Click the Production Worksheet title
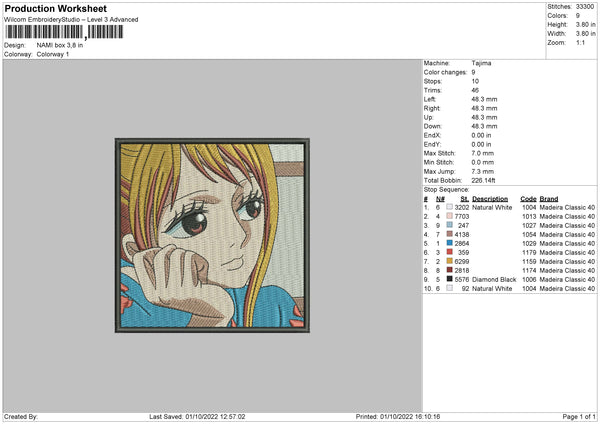Image resolution: width=600 pixels, height=424 pixels. click(x=55, y=8)
